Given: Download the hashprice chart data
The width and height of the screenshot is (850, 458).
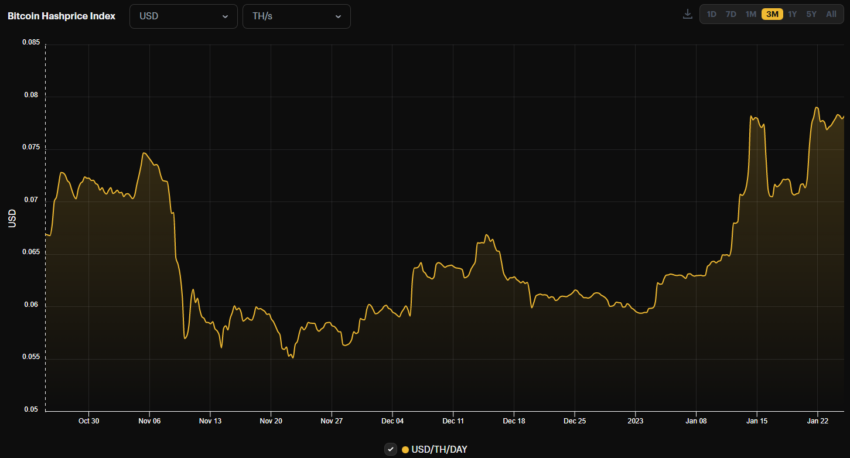Looking at the screenshot, I should pos(687,14).
